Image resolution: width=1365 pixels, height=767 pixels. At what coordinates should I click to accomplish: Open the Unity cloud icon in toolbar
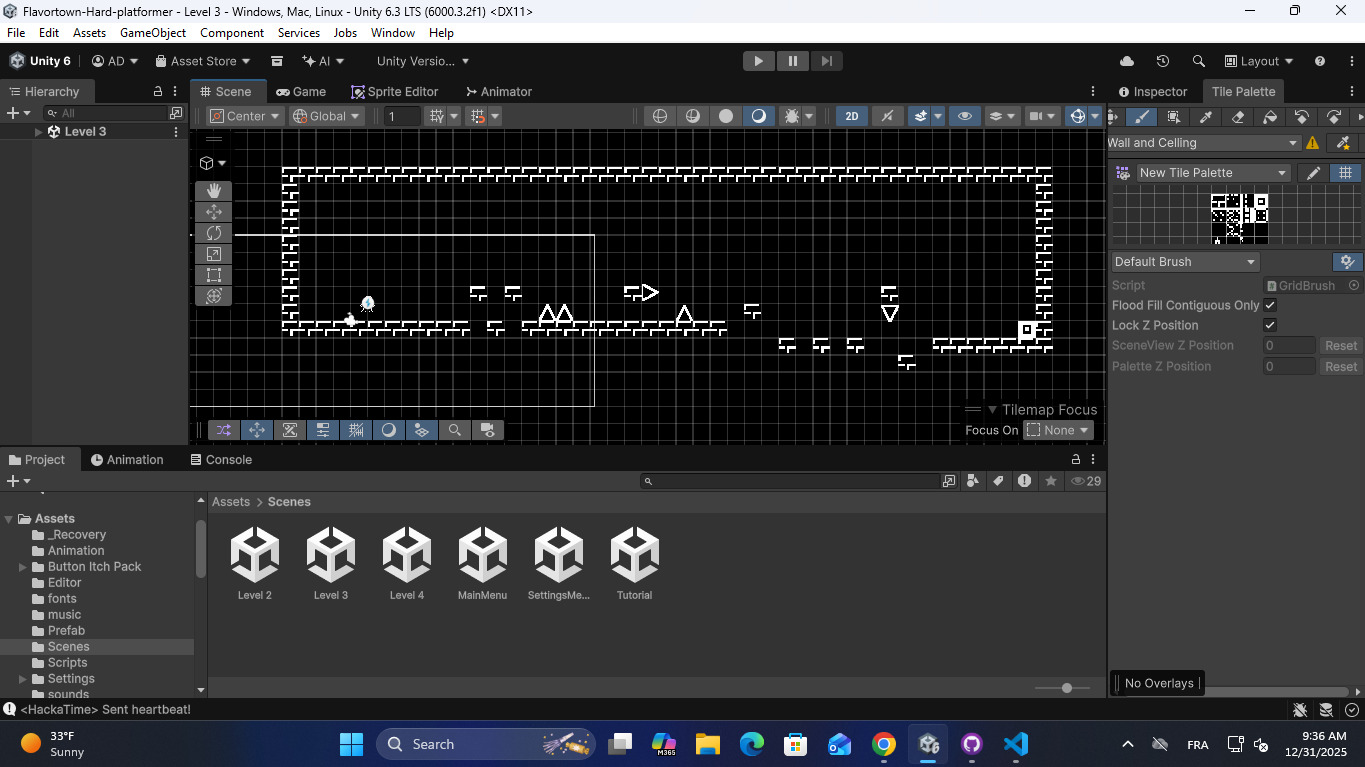point(1127,61)
